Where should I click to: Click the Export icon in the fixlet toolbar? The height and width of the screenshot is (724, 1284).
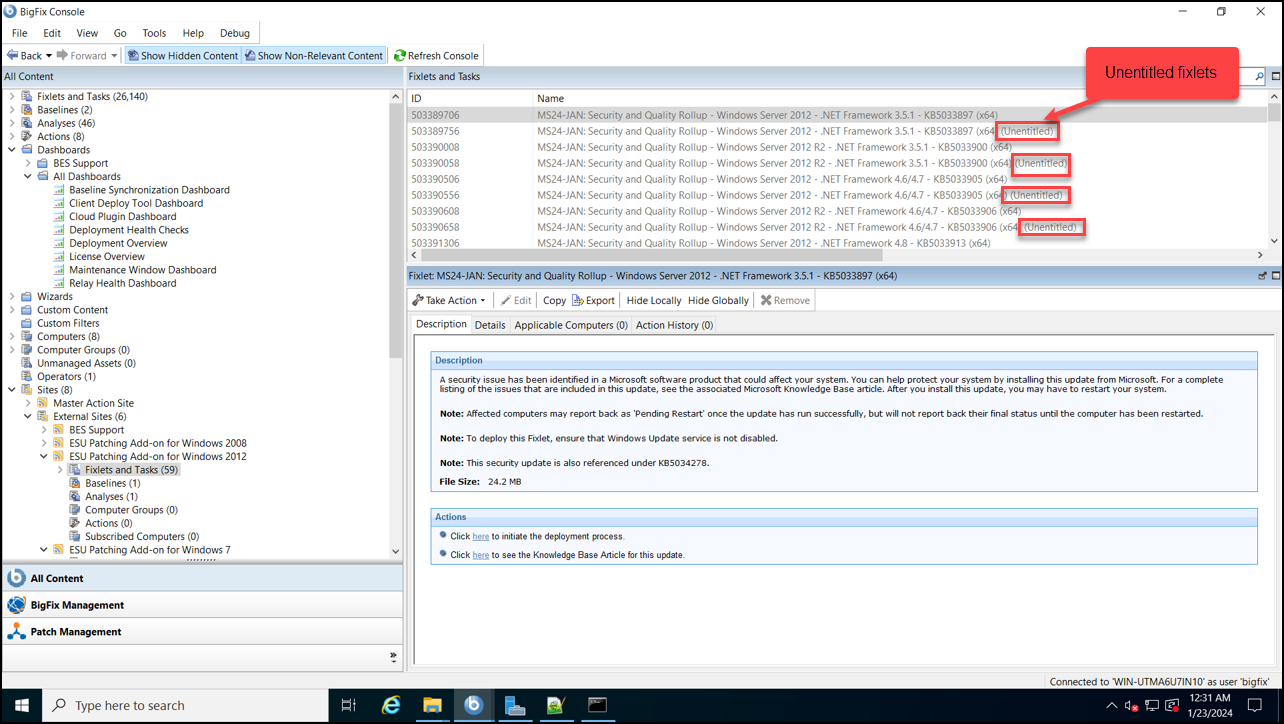[x=577, y=300]
